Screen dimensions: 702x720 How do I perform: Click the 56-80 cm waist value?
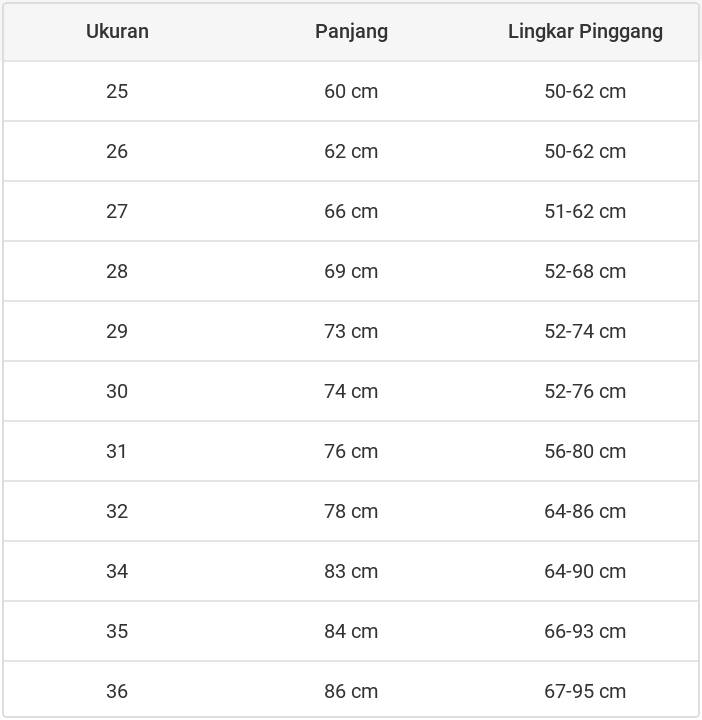pyautogui.click(x=585, y=451)
